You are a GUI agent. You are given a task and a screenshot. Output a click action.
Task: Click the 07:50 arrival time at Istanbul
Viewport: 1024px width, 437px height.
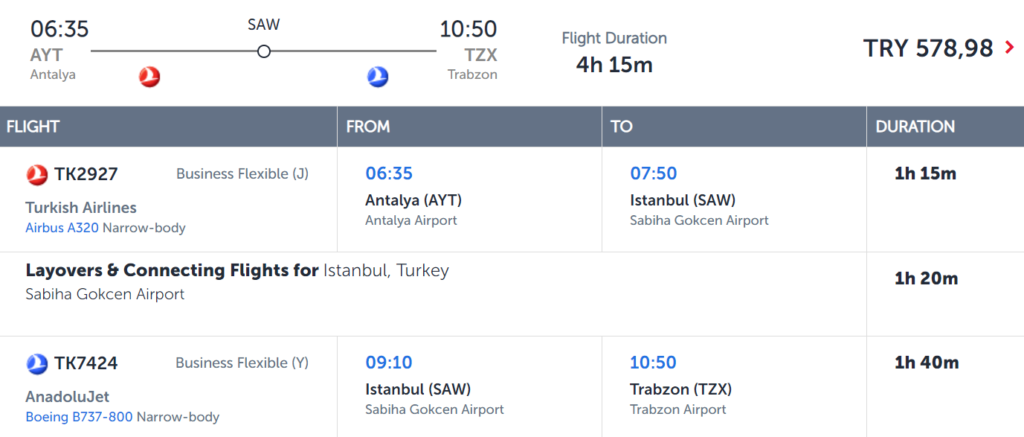pos(653,174)
